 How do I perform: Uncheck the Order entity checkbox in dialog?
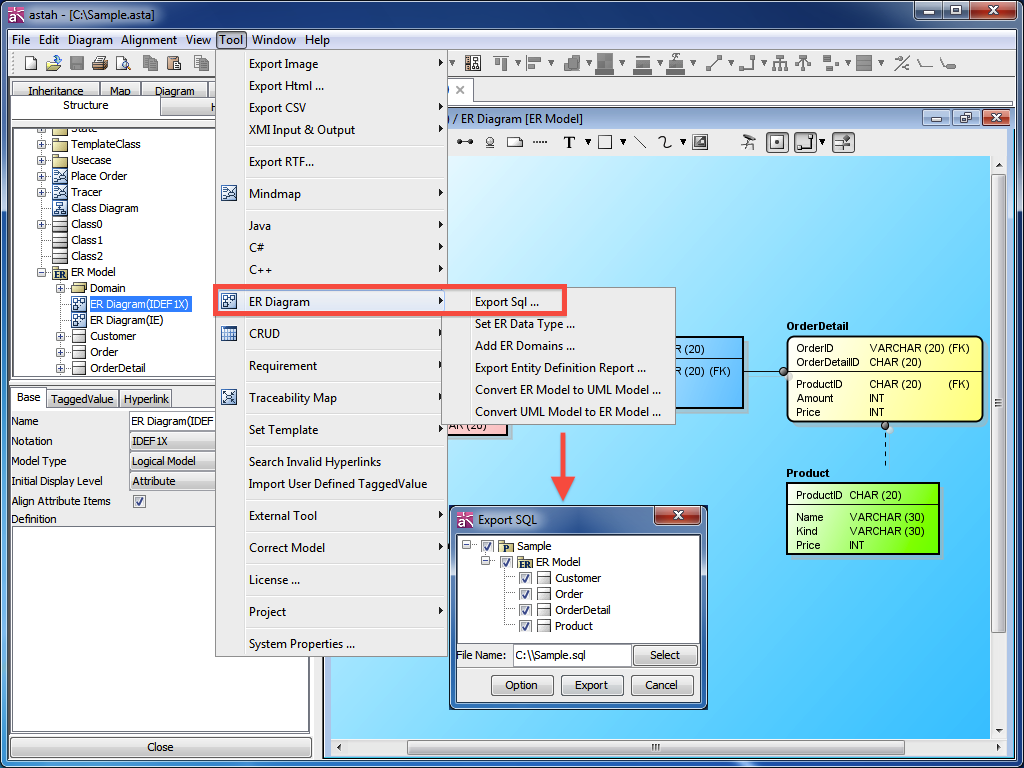[525, 594]
